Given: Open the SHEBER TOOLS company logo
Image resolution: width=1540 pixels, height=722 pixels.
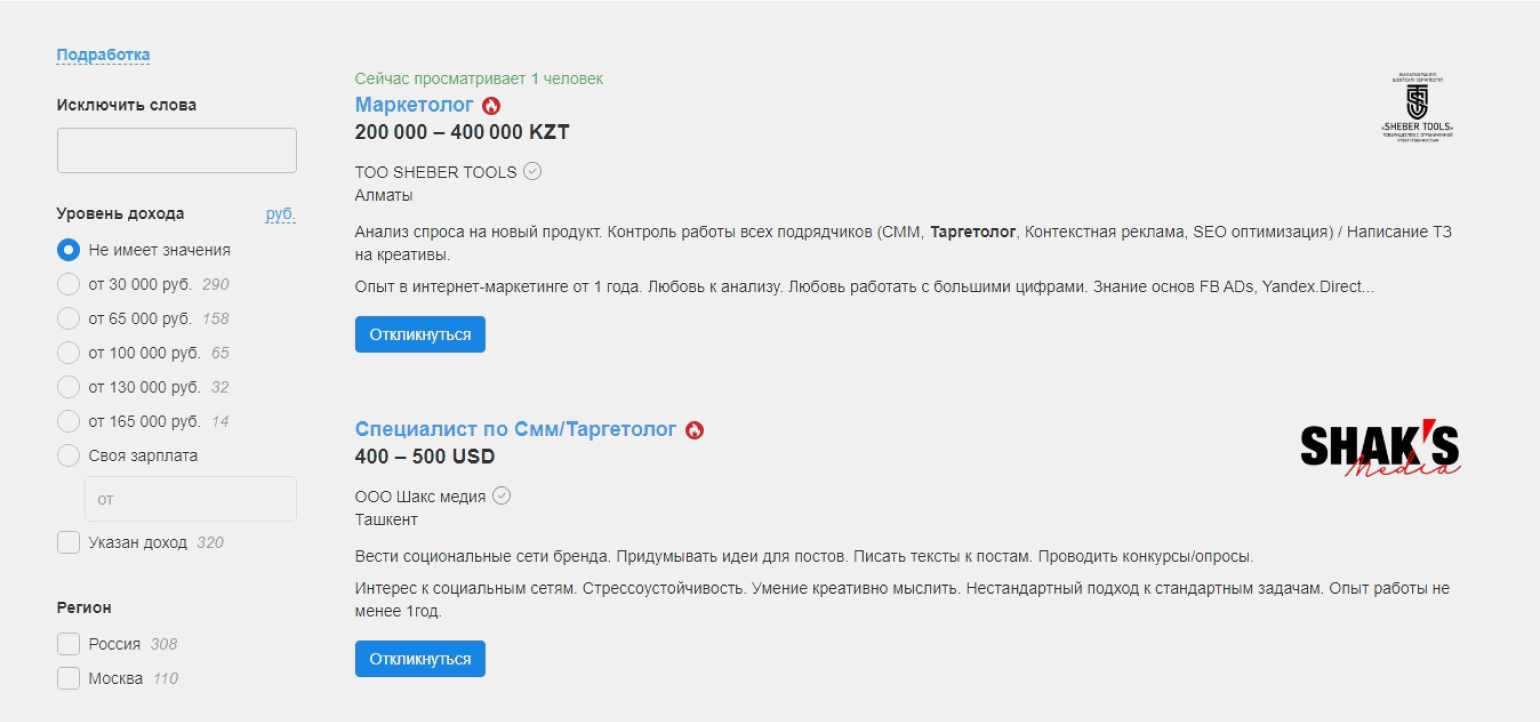Looking at the screenshot, I should click(x=1416, y=108).
